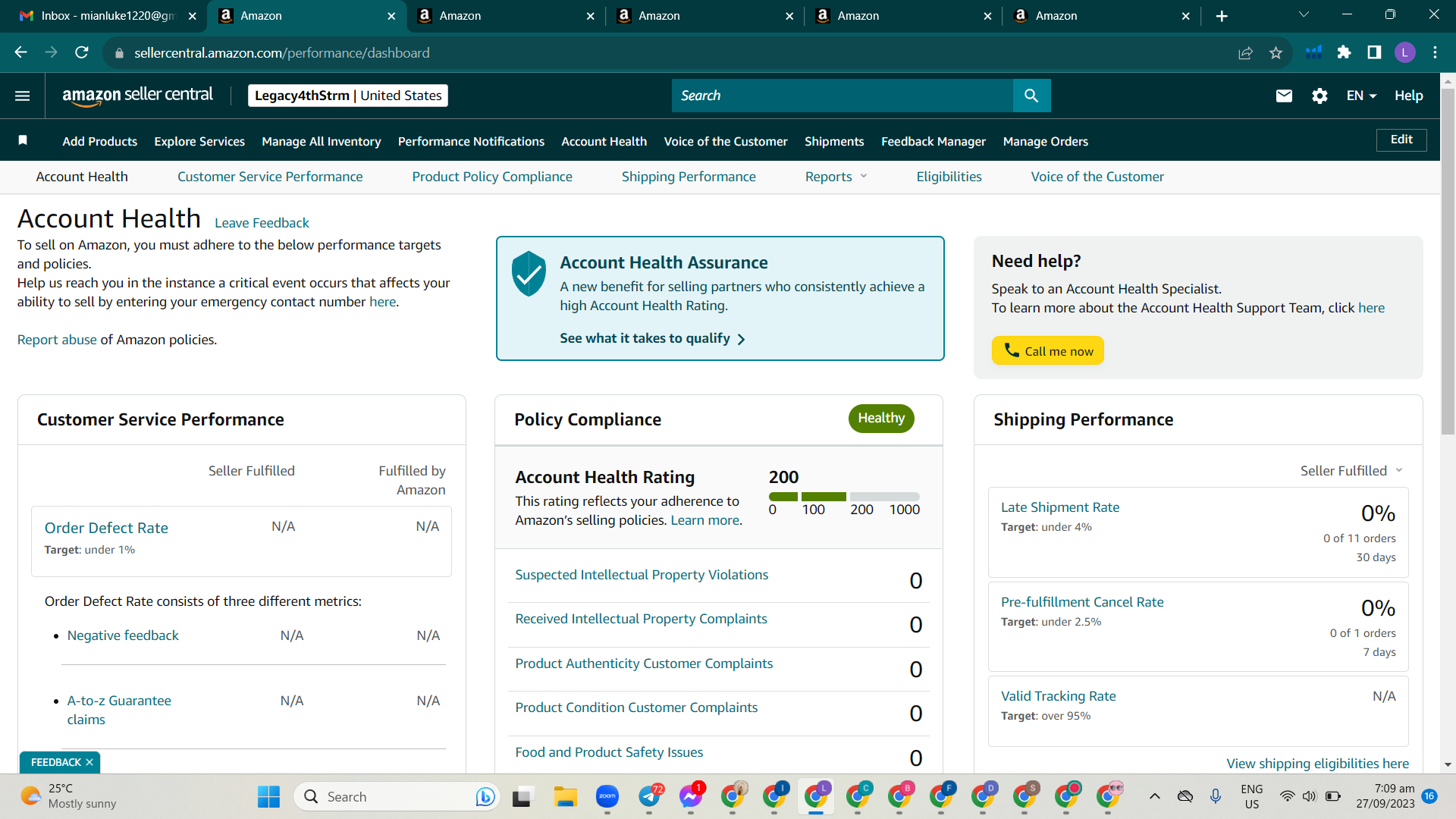Click the Call me now button
The width and height of the screenshot is (1456, 819).
(x=1048, y=350)
